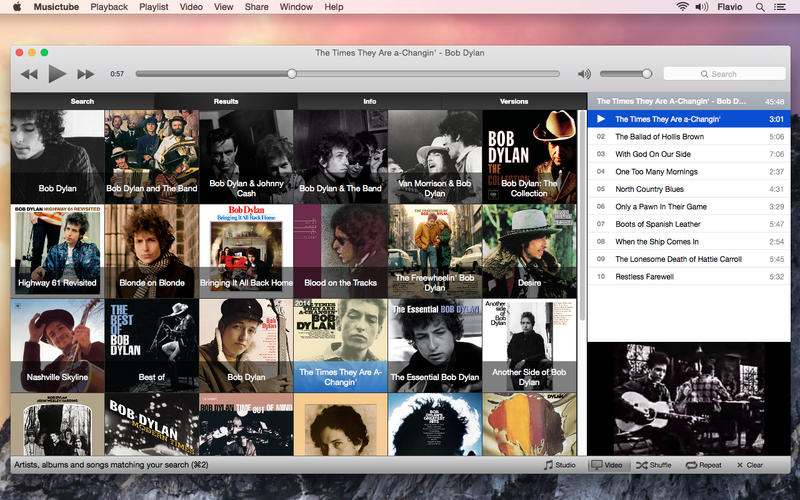Viewport: 800px width, 500px height.
Task: Open the Spotlight search icon in the menu bar
Action: 760,7
